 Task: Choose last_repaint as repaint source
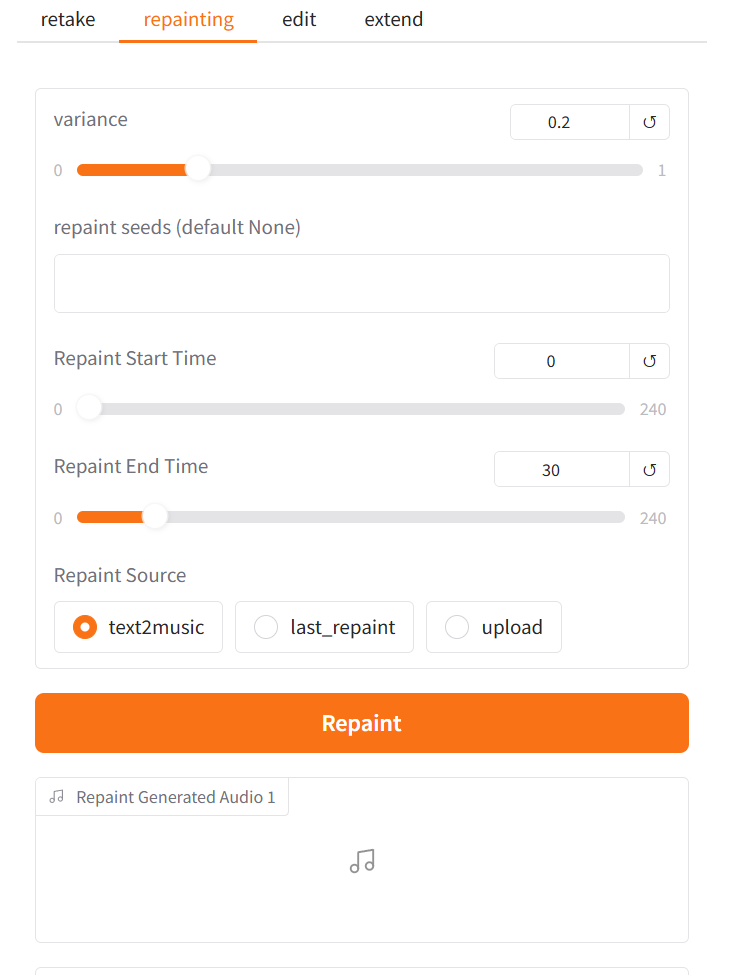coord(266,627)
